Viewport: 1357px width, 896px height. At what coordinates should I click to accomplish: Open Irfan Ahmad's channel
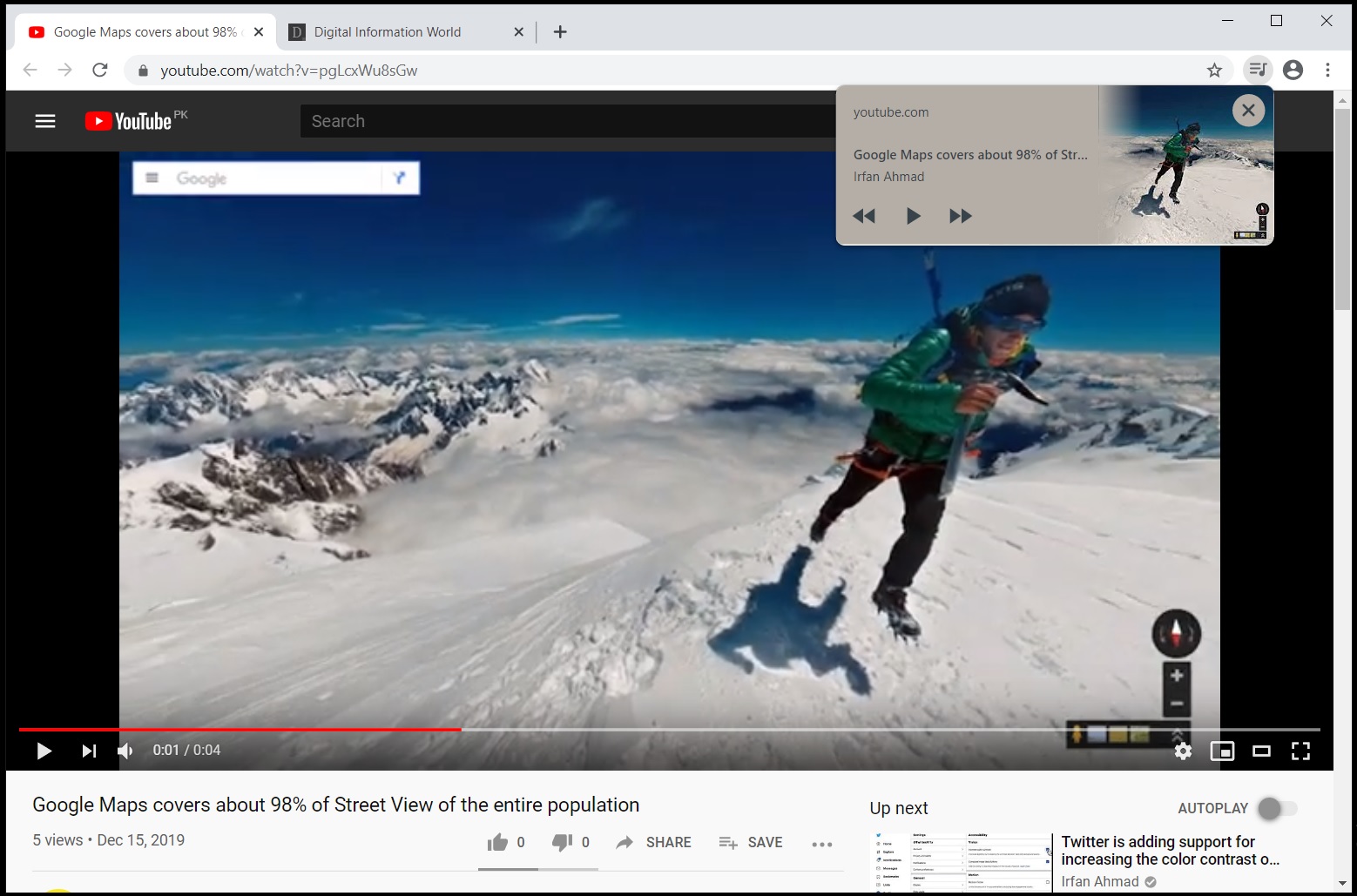[x=1100, y=881]
